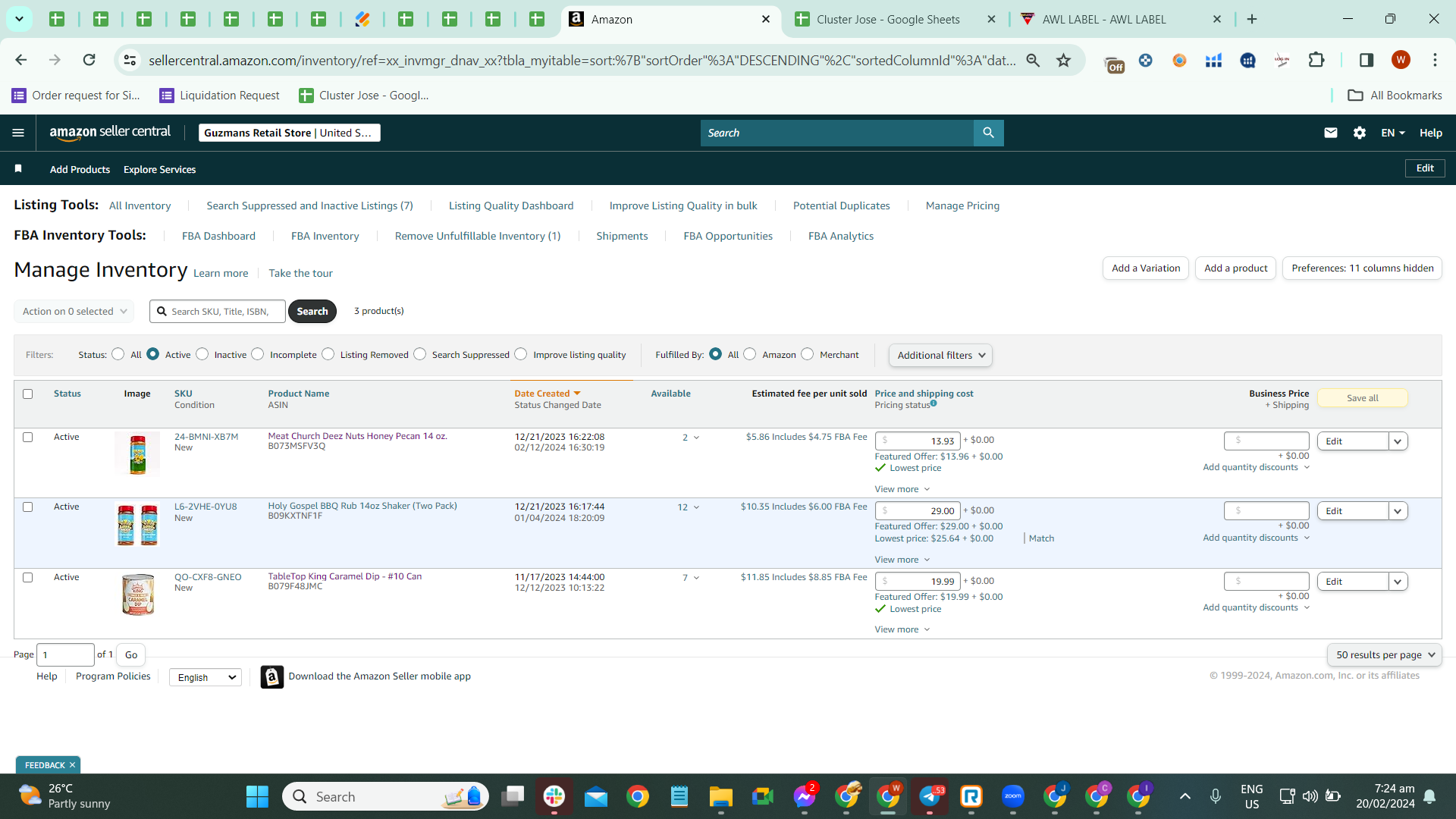Click the magnifier search button in header
This screenshot has height=819, width=1456.
(988, 133)
